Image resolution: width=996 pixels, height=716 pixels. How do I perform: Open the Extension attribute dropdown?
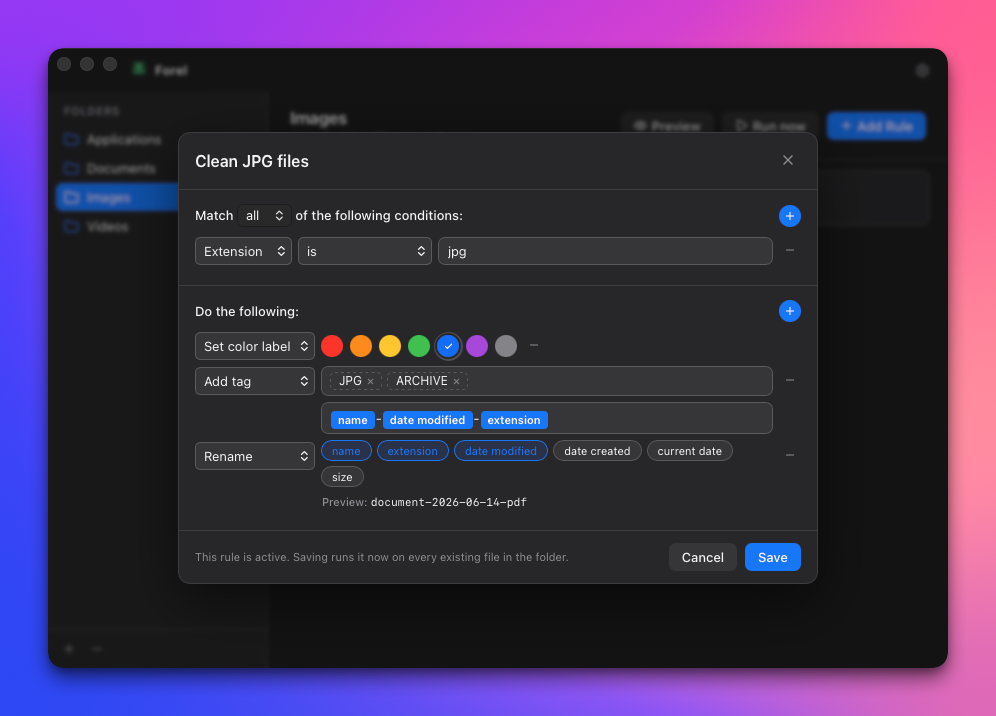(243, 251)
